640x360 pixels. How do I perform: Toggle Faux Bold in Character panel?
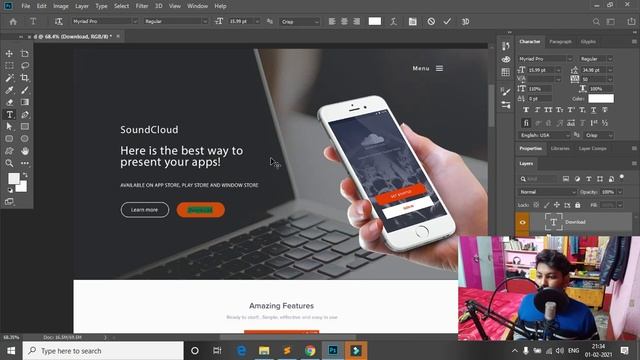(526, 110)
